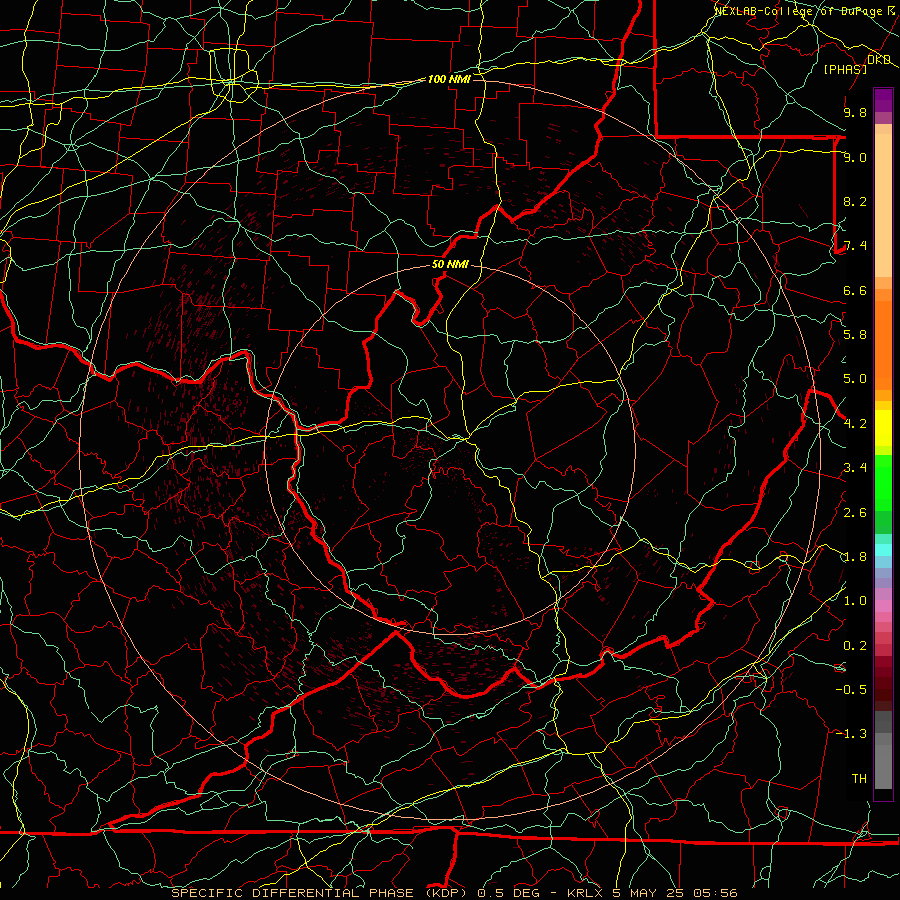Pick the light peach segment of the scale
900x900 pixels.
(x=883, y=205)
